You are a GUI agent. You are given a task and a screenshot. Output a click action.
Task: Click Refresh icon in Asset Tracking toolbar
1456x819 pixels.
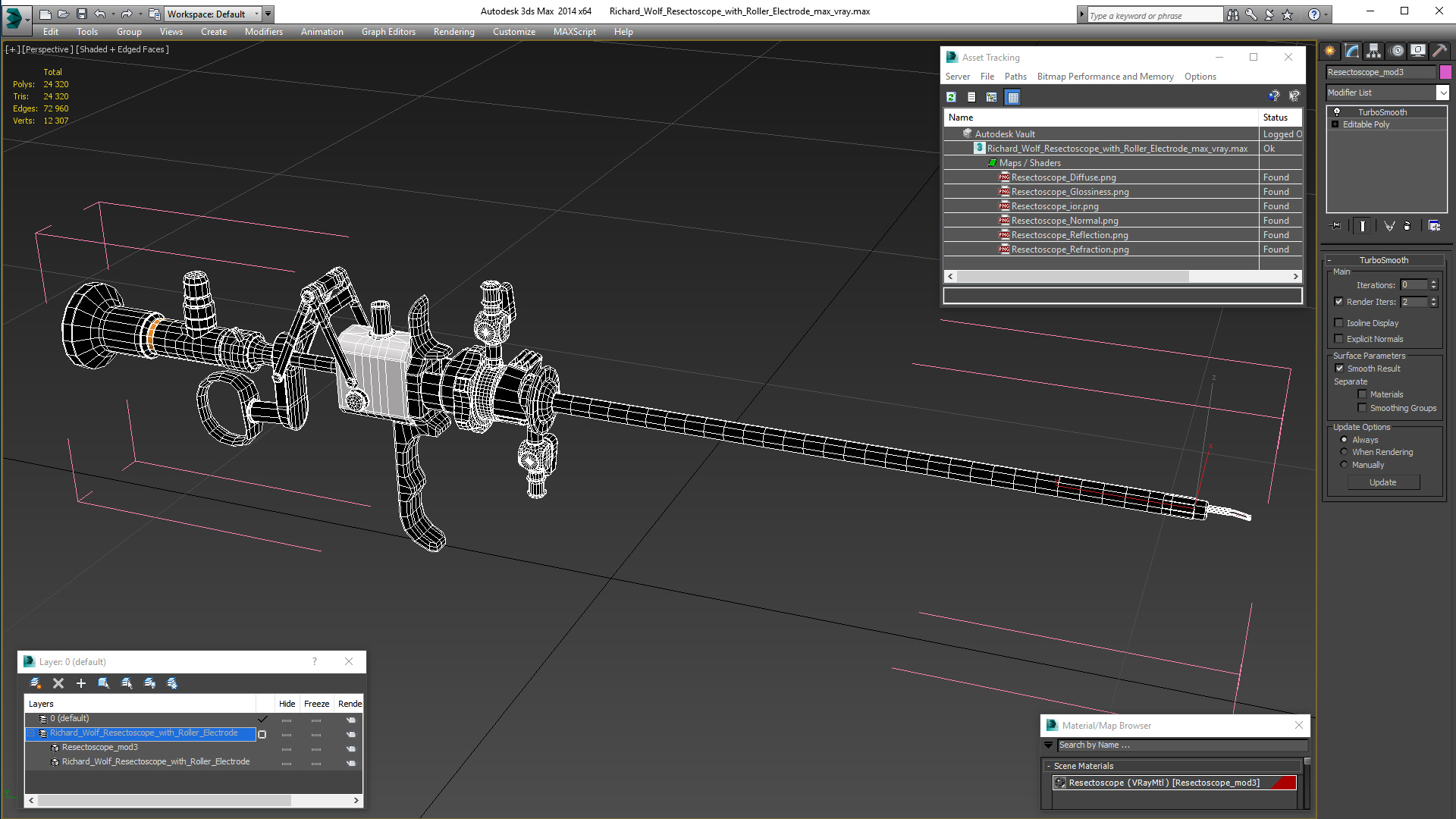tap(952, 97)
